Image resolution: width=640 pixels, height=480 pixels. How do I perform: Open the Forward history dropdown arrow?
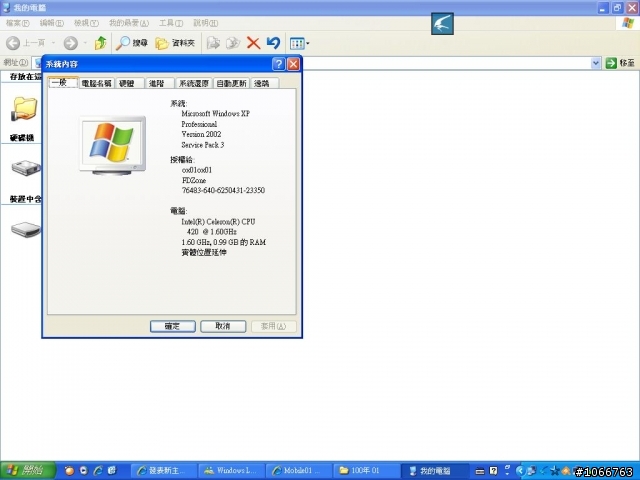(x=85, y=43)
